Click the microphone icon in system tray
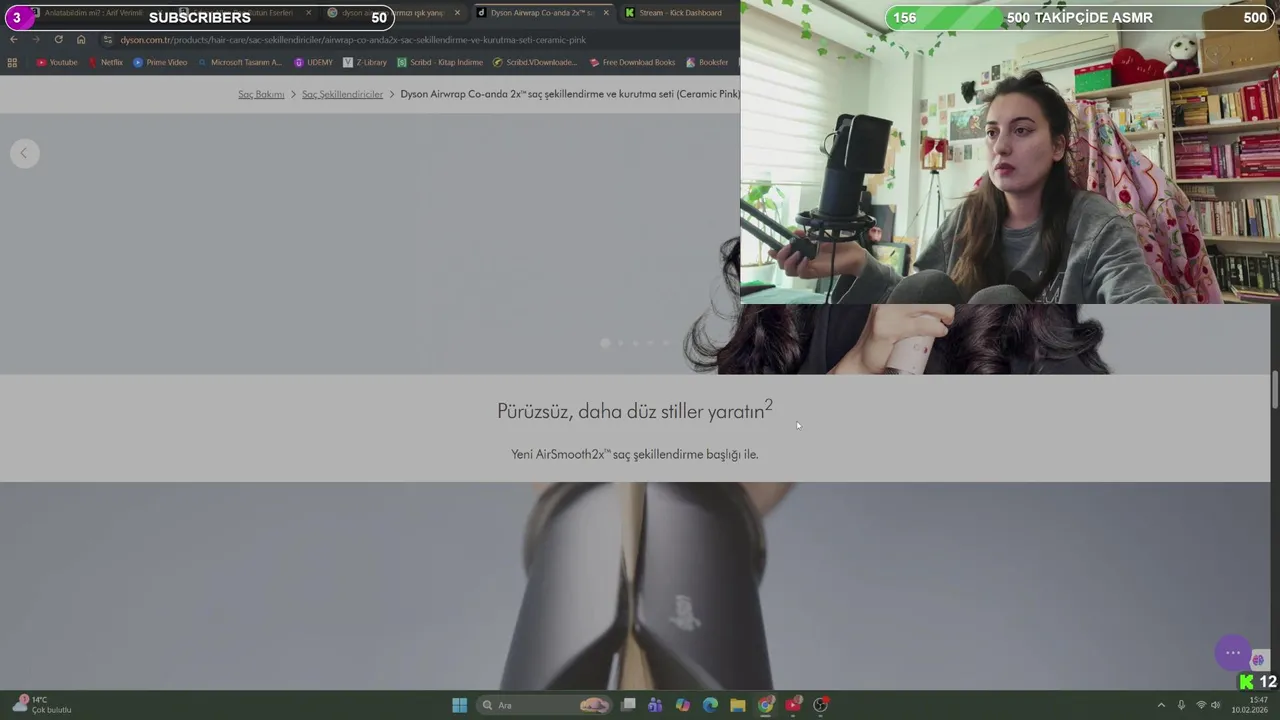This screenshot has height=720, width=1280. point(1181,705)
